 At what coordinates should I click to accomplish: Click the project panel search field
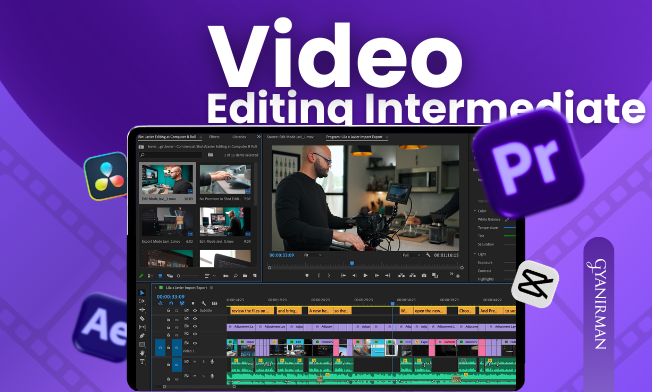coord(171,155)
